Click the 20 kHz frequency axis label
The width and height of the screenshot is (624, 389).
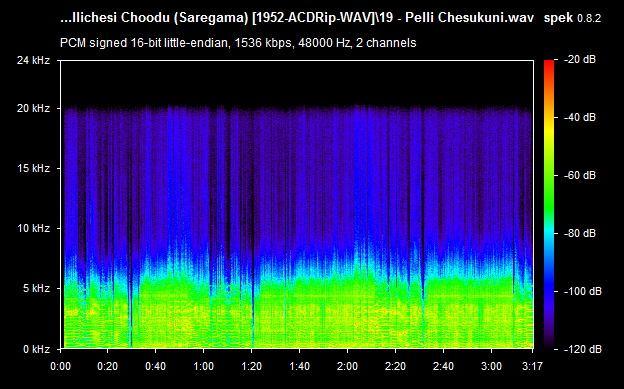tap(33, 108)
